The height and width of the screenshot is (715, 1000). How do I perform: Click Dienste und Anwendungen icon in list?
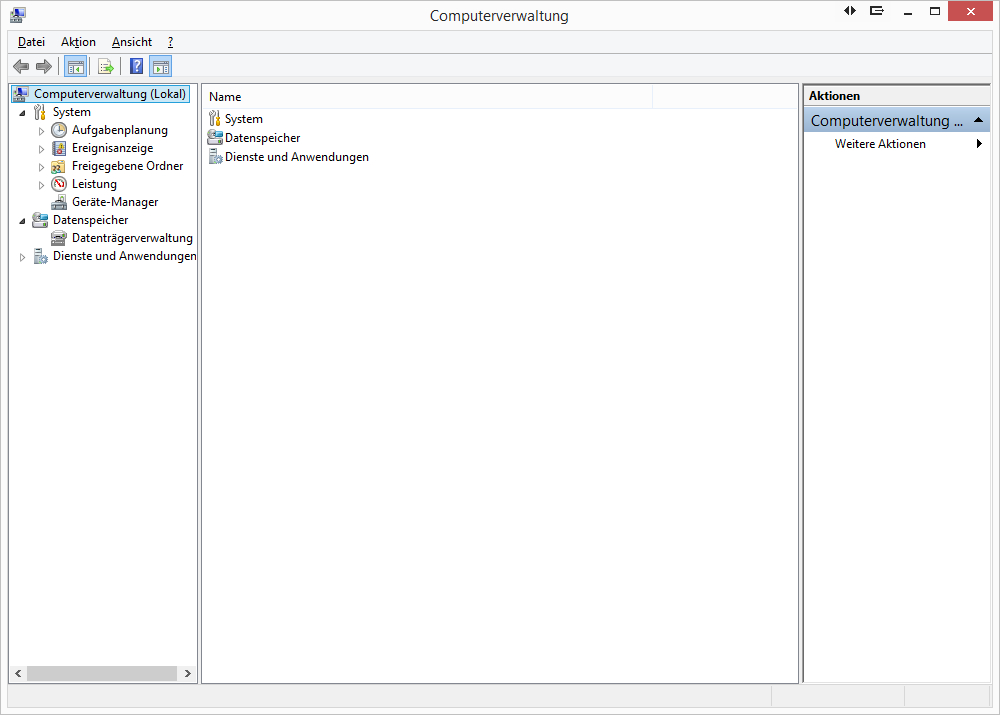tap(216, 157)
